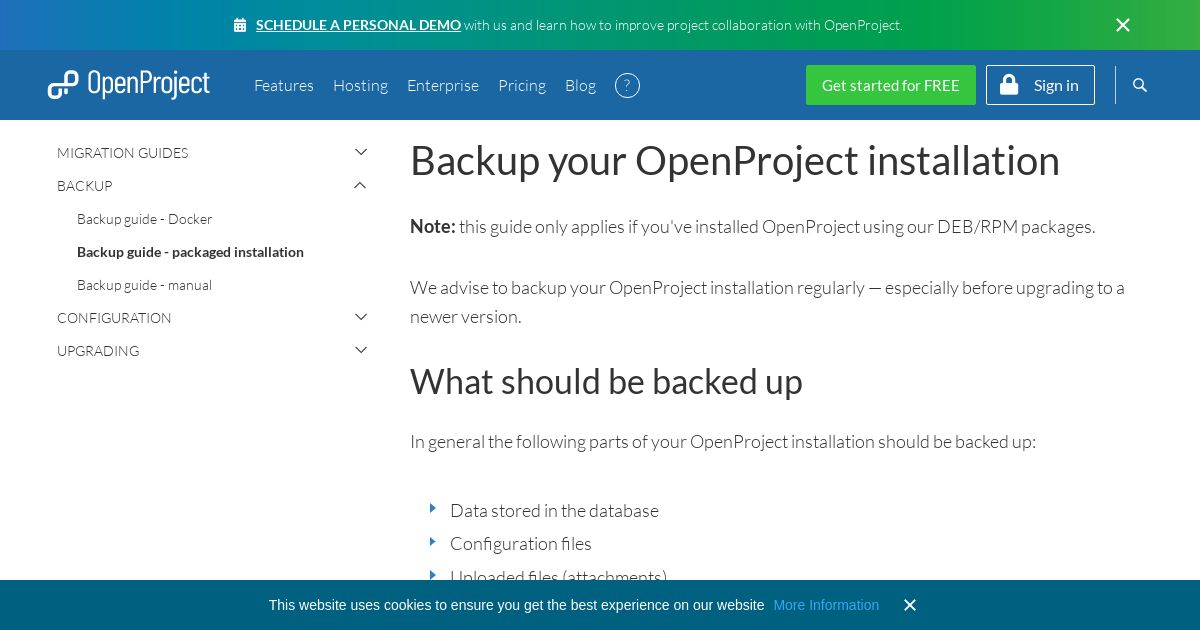Open the Features menu item
Image resolution: width=1200 pixels, height=630 pixels.
[284, 85]
